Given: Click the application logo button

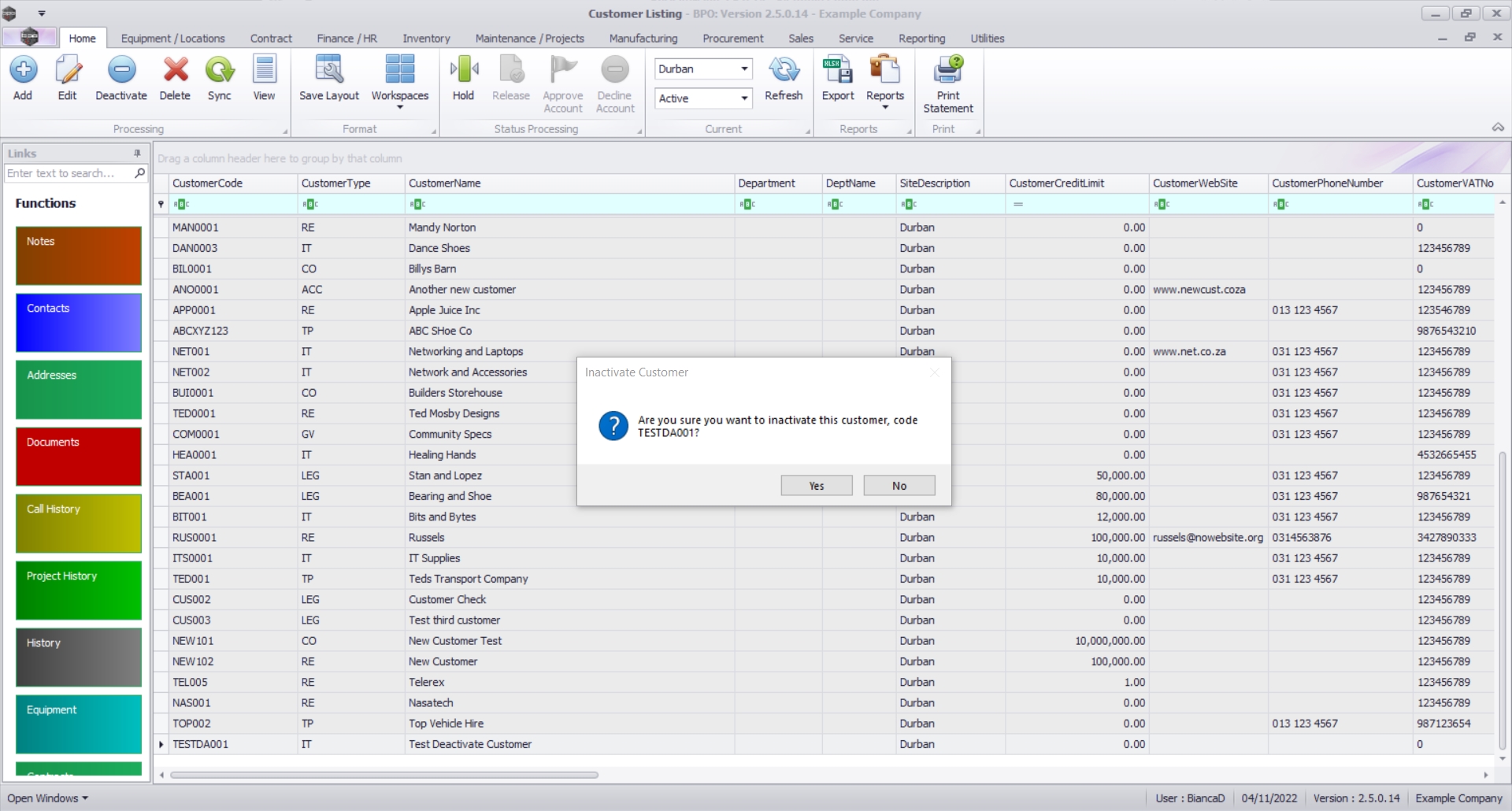Looking at the screenshot, I should pyautogui.click(x=30, y=37).
